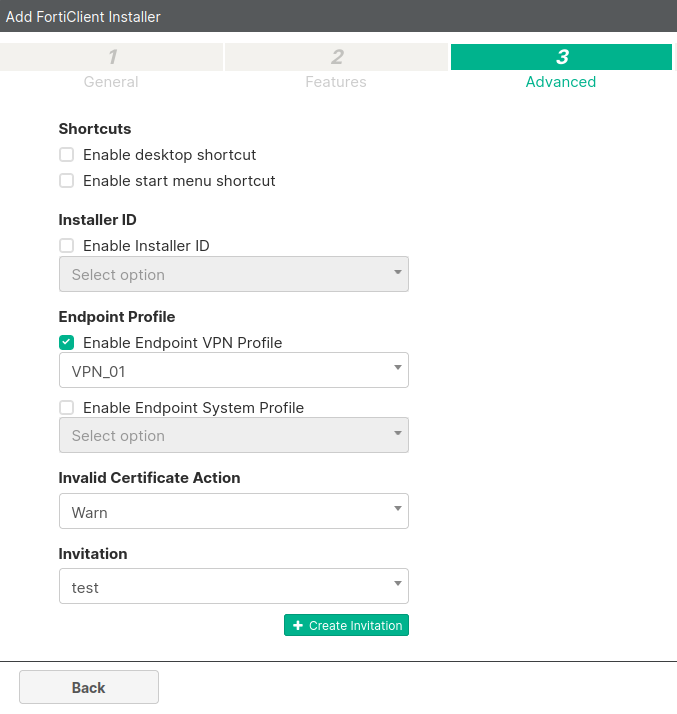Viewport: 677px width, 714px height.
Task: Click the test invitation dropdown arrow
Action: pos(397,586)
